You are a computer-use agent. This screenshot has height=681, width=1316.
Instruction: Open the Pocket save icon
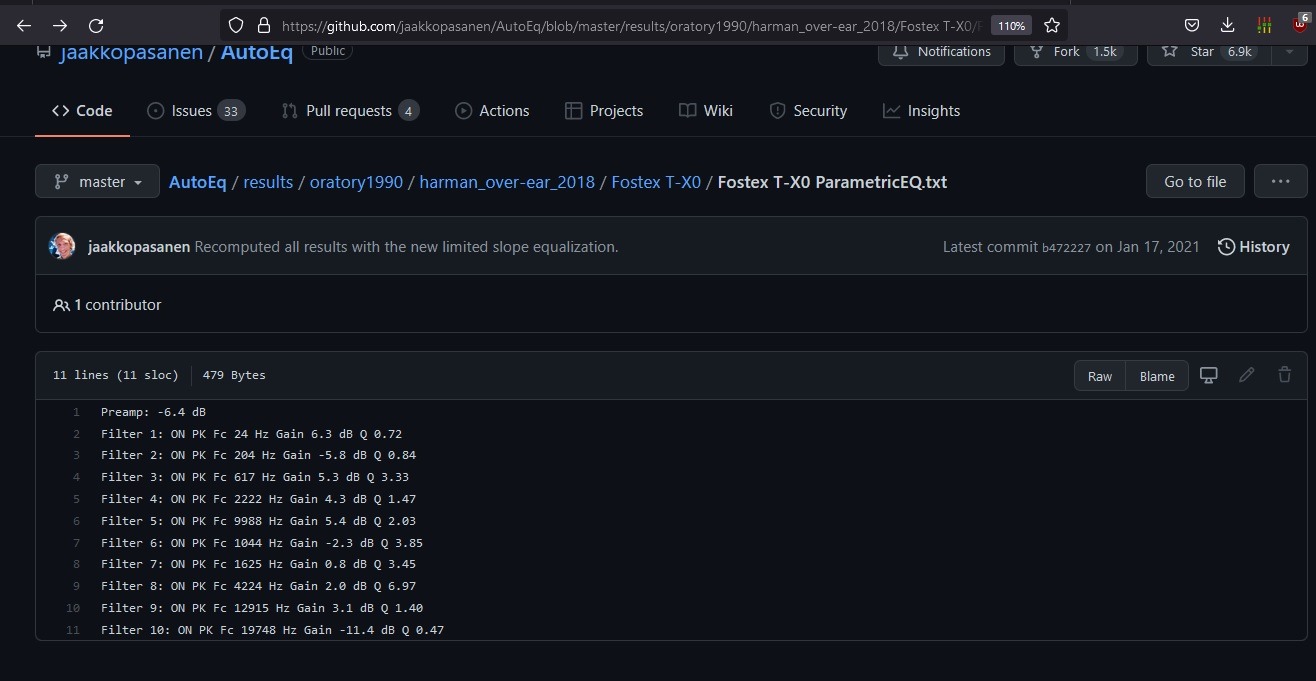1192,25
